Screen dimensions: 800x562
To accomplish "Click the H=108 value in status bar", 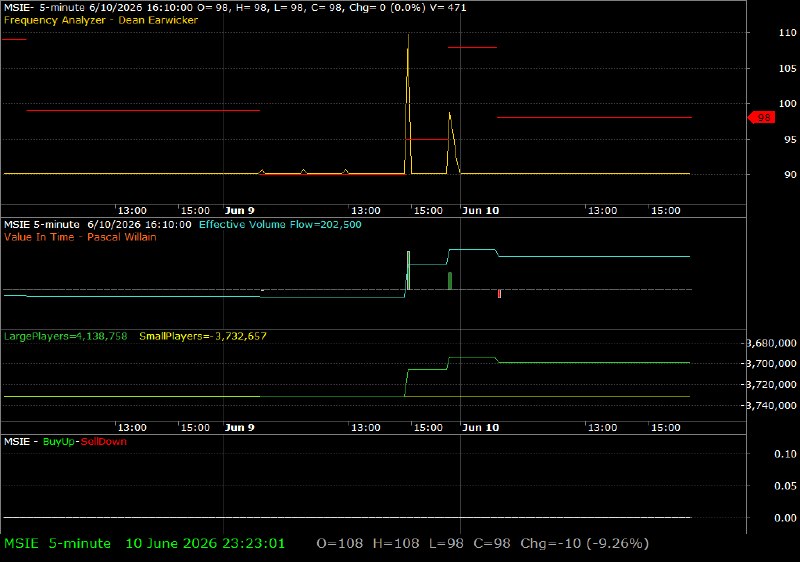I will click(x=396, y=544).
